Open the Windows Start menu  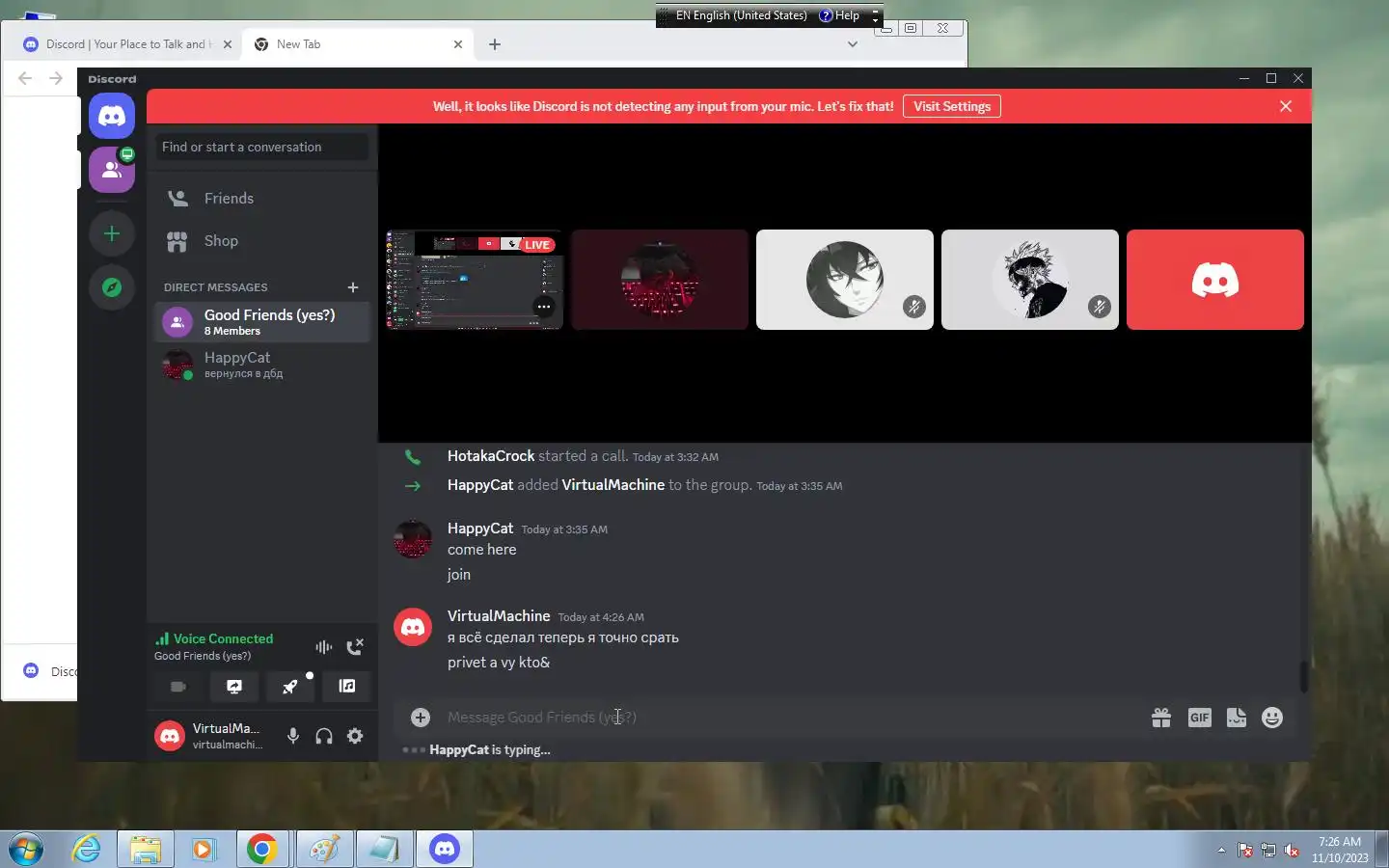(25, 850)
